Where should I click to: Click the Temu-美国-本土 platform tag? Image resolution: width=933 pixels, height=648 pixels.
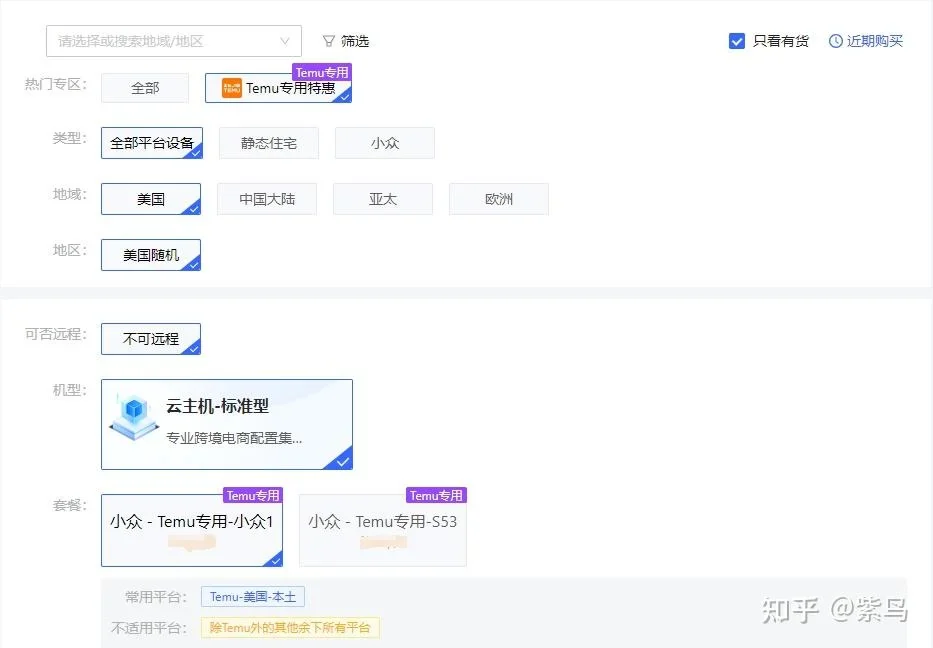(253, 597)
